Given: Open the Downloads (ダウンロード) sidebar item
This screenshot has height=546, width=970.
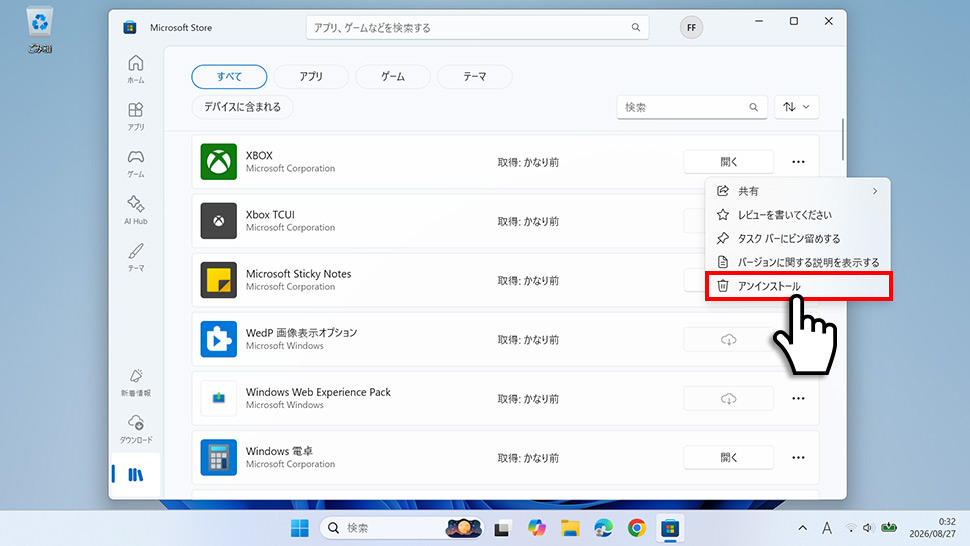Looking at the screenshot, I should [135, 429].
